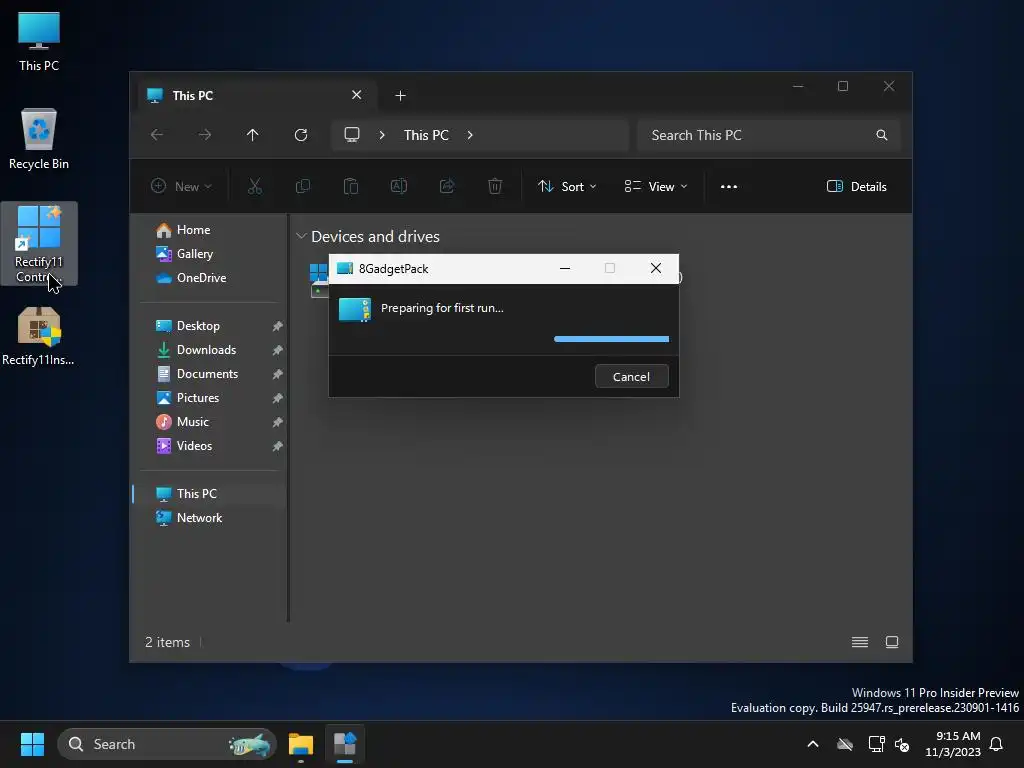Click the This PC breadcrumb text

(426, 135)
